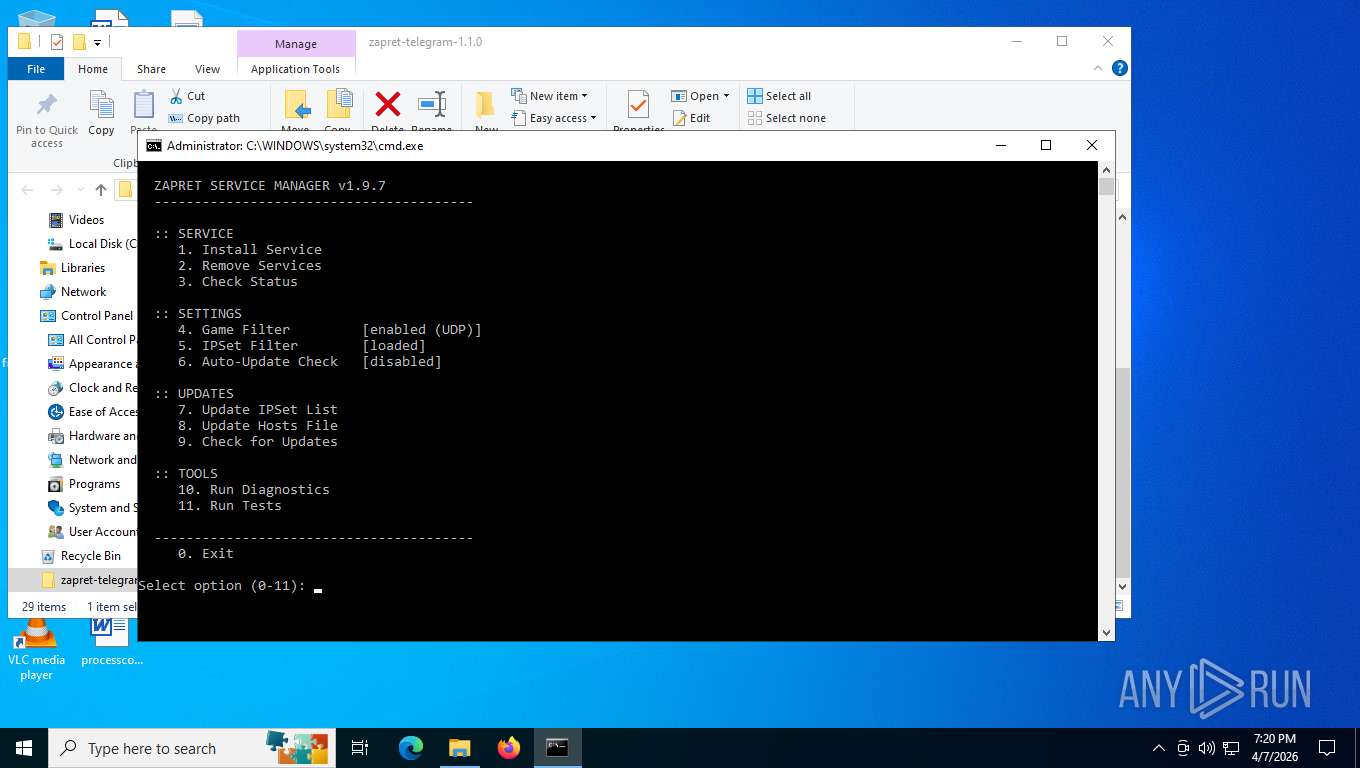Screen dimensions: 1360x768
Task: Click the New folder icon in ribbon
Action: (x=486, y=105)
